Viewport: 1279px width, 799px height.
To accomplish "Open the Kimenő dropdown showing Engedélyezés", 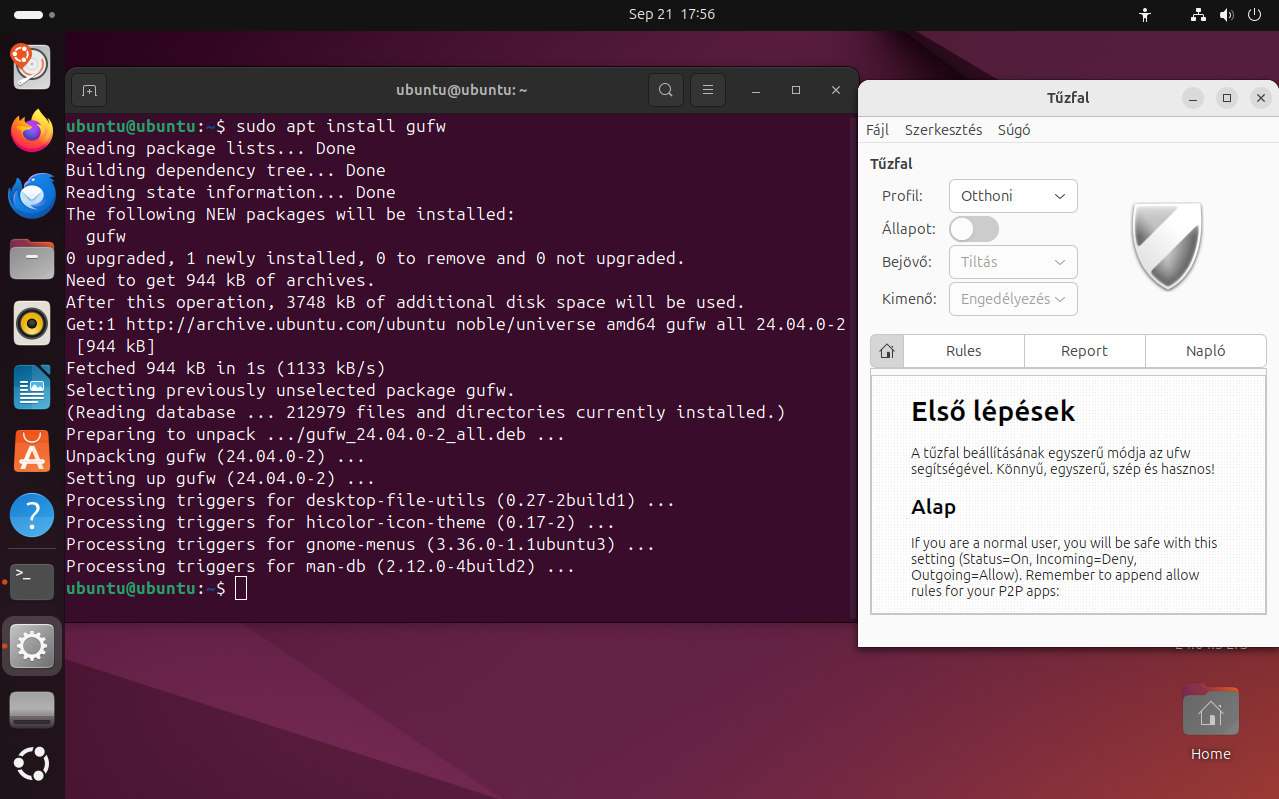I will (1012, 299).
